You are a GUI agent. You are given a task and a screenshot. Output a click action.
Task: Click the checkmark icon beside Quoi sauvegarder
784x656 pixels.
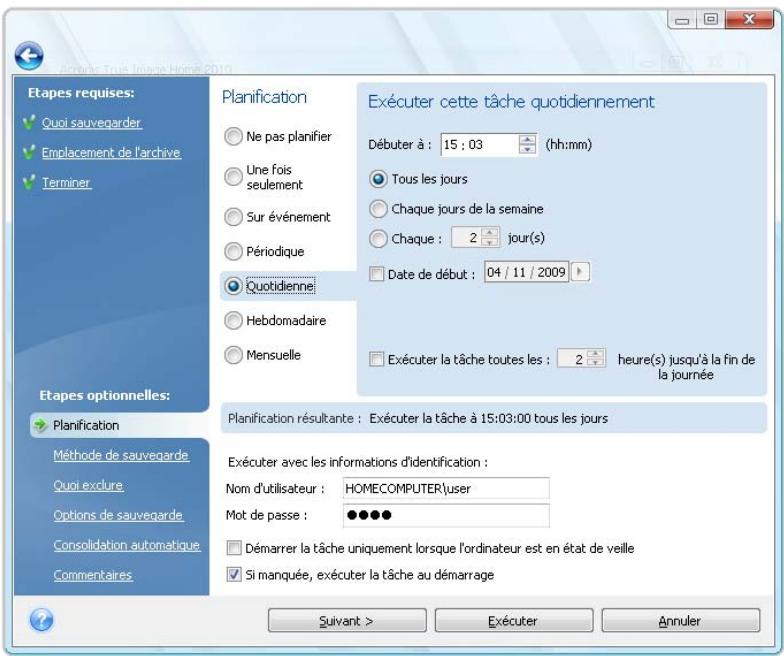coord(30,122)
